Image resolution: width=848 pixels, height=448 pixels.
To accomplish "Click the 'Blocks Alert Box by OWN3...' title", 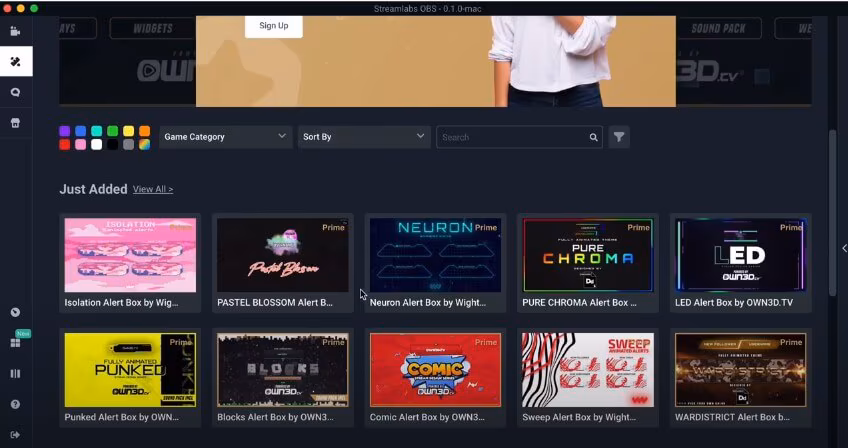I will 275,418.
